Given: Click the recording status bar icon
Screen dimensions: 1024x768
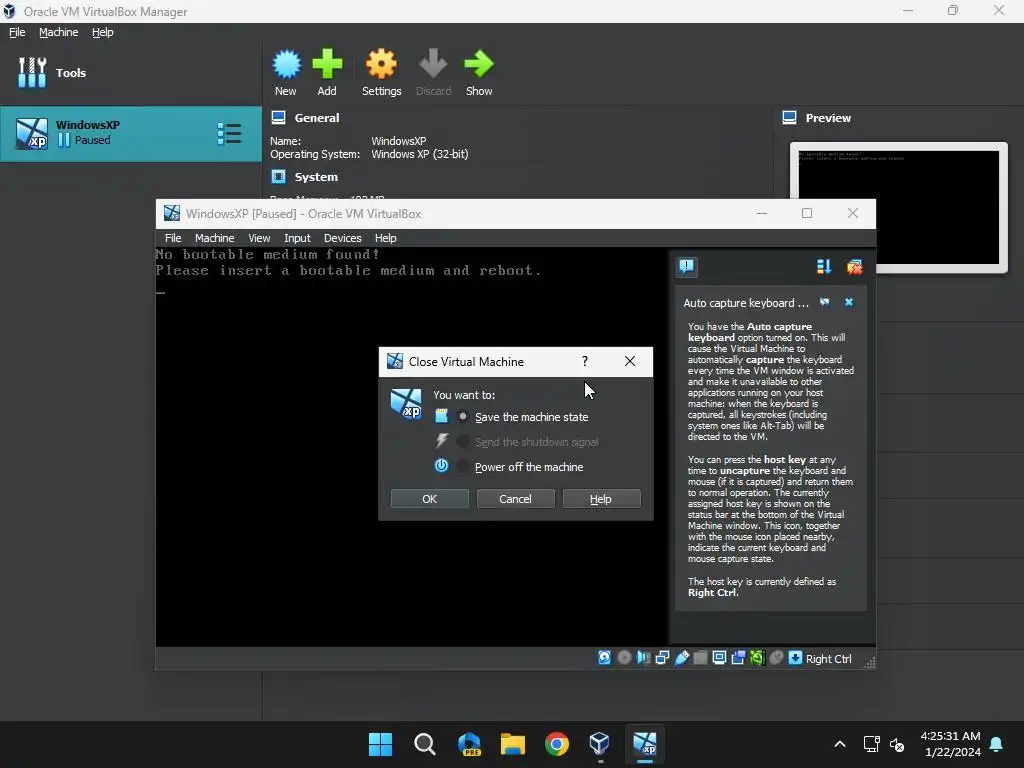Looking at the screenshot, I should pyautogui.click(x=739, y=658).
